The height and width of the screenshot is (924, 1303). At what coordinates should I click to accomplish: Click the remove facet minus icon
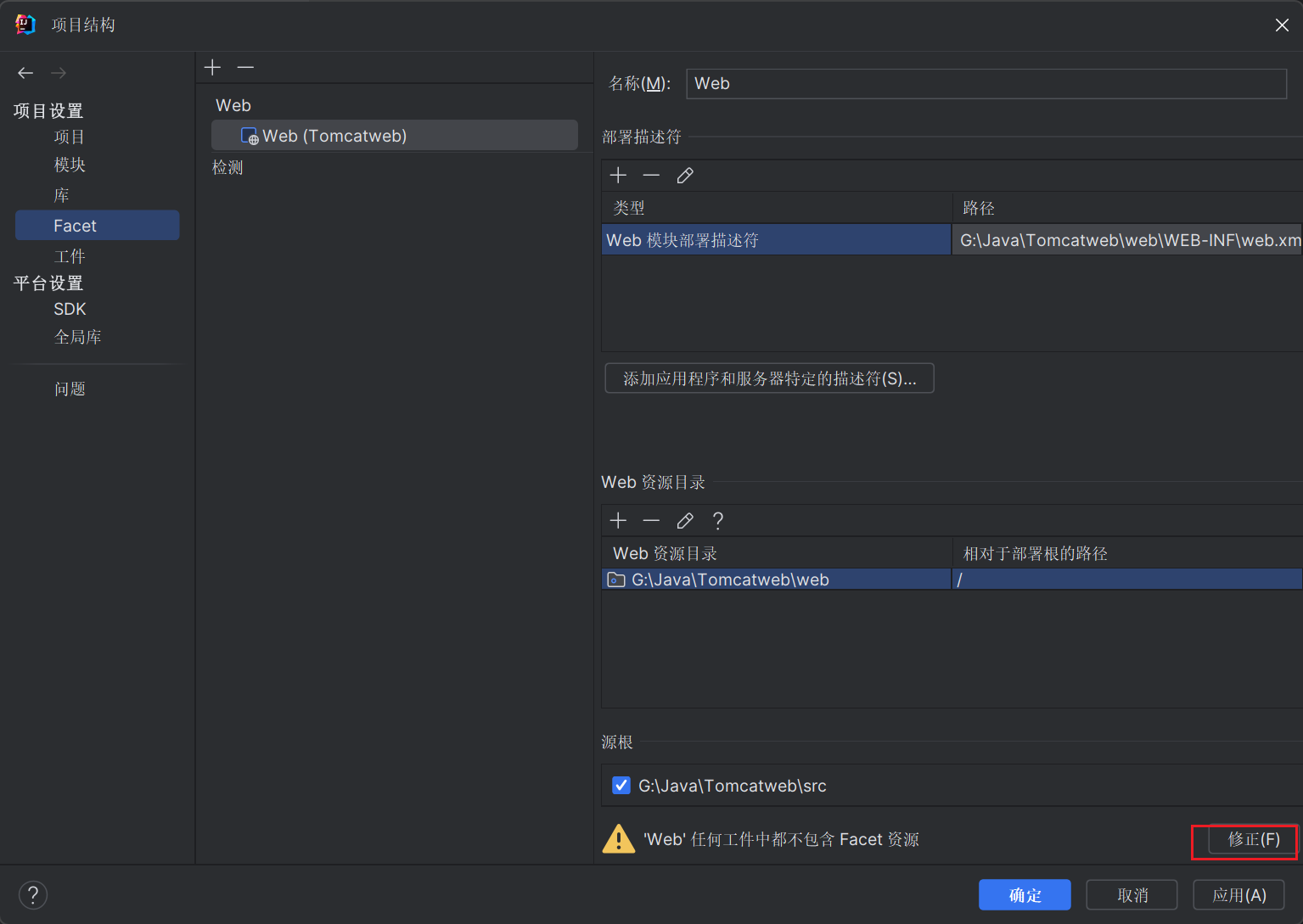245,67
